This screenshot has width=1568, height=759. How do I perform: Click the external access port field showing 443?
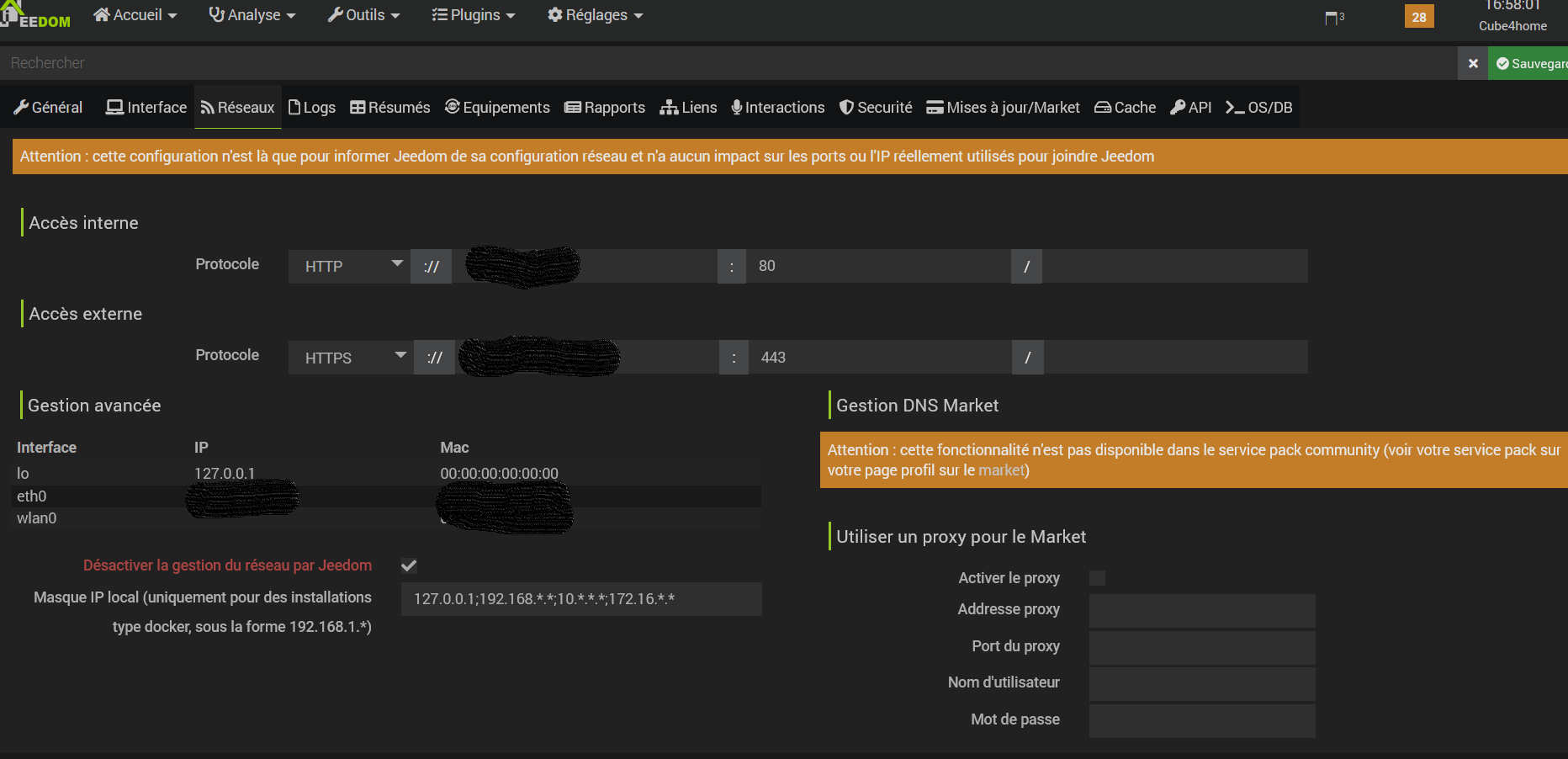point(881,358)
